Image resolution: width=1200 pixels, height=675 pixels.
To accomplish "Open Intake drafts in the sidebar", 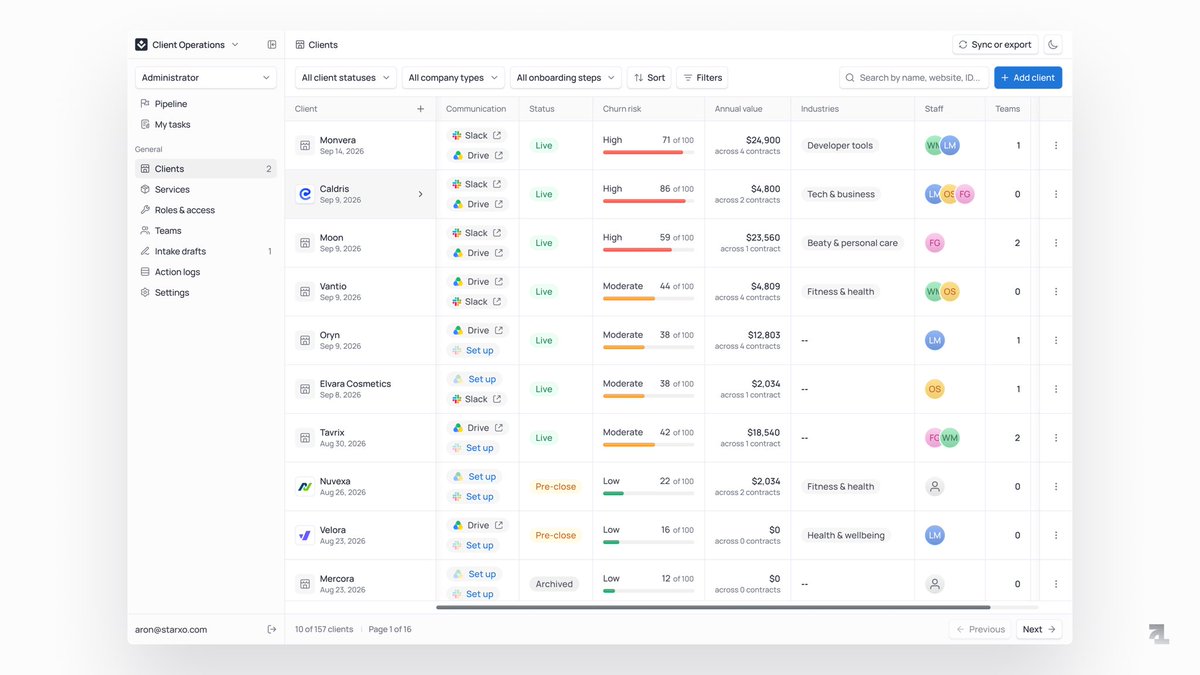I will (x=206, y=251).
